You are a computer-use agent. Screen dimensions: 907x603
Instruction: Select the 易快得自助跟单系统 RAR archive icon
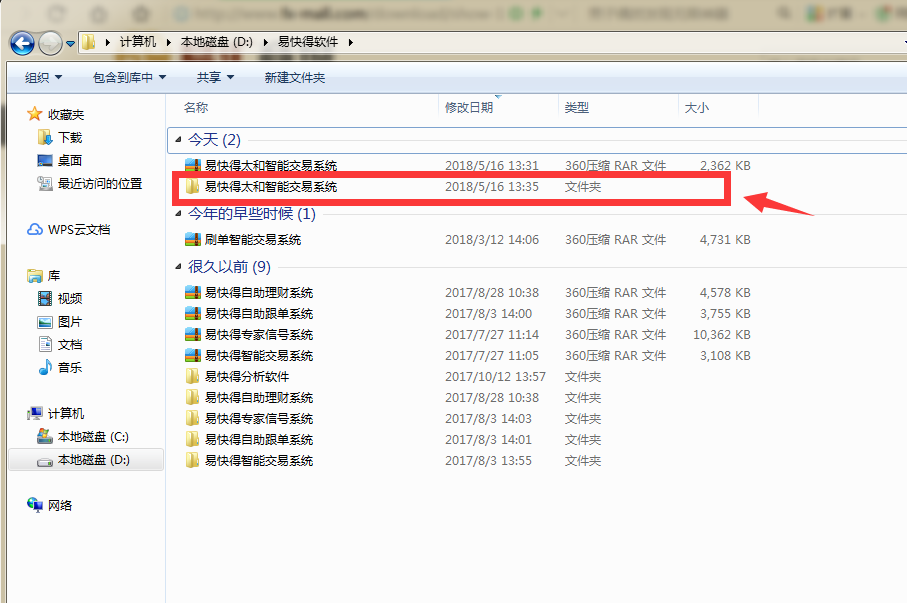tap(193, 314)
